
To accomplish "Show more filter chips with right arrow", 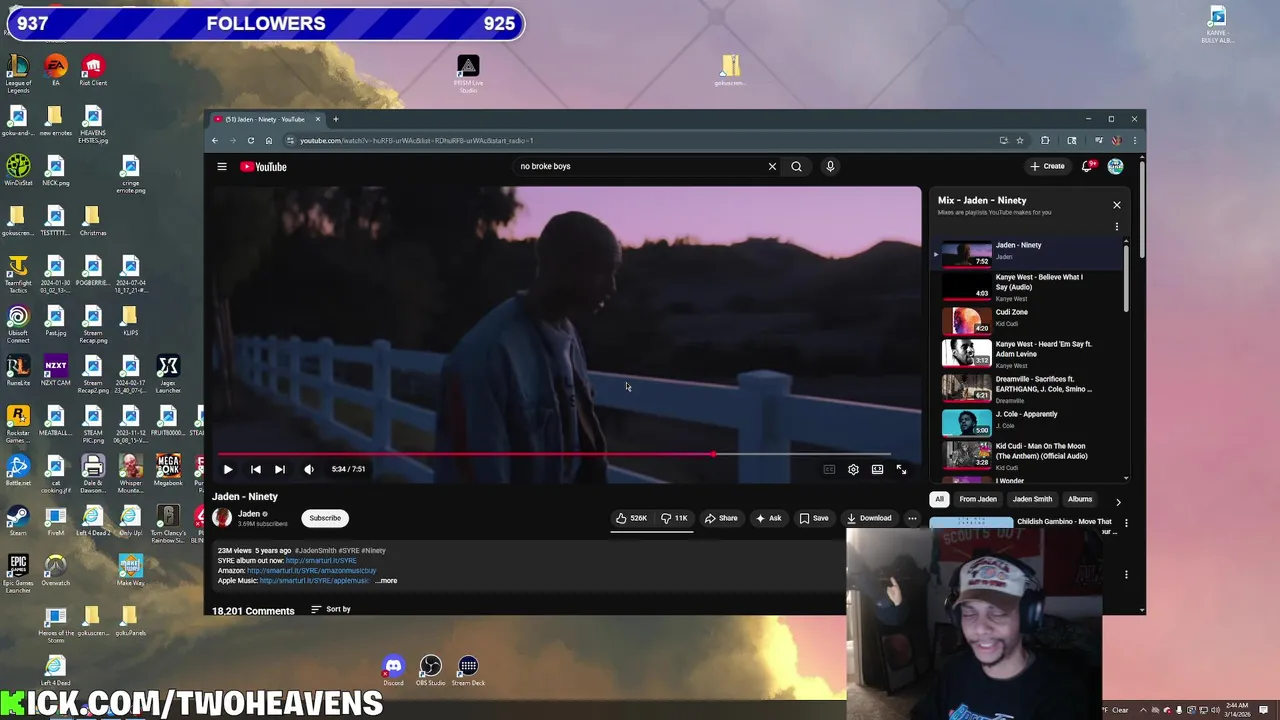I will pos(1118,501).
